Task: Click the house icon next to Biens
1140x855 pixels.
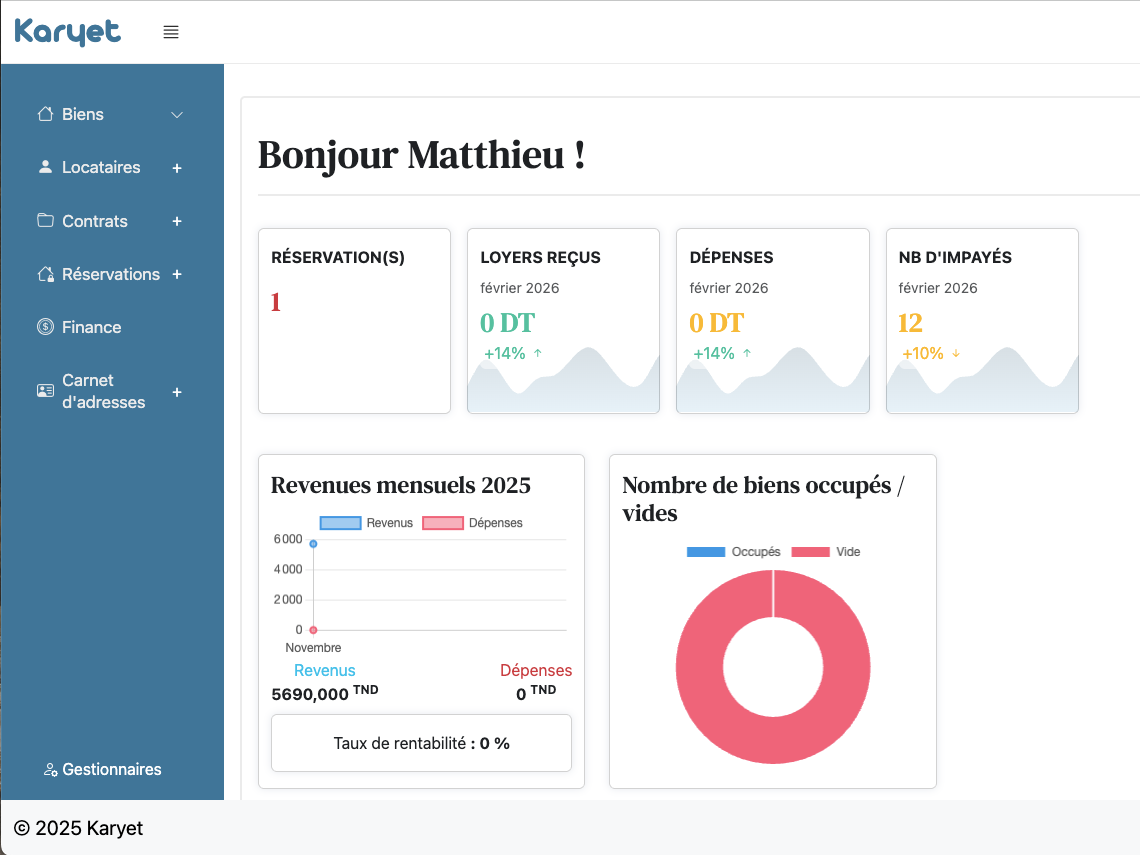Action: tap(45, 114)
